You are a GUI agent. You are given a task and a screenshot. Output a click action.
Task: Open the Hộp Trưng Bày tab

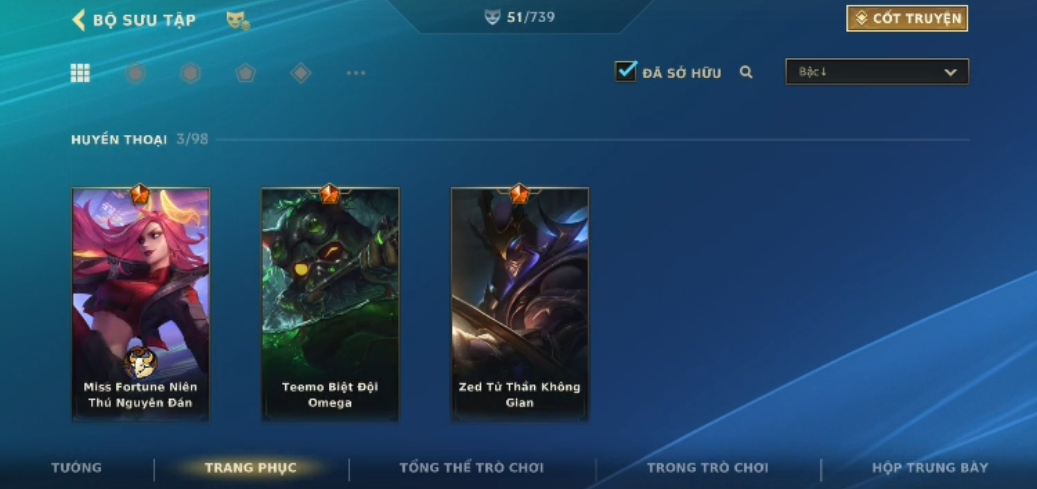point(930,468)
